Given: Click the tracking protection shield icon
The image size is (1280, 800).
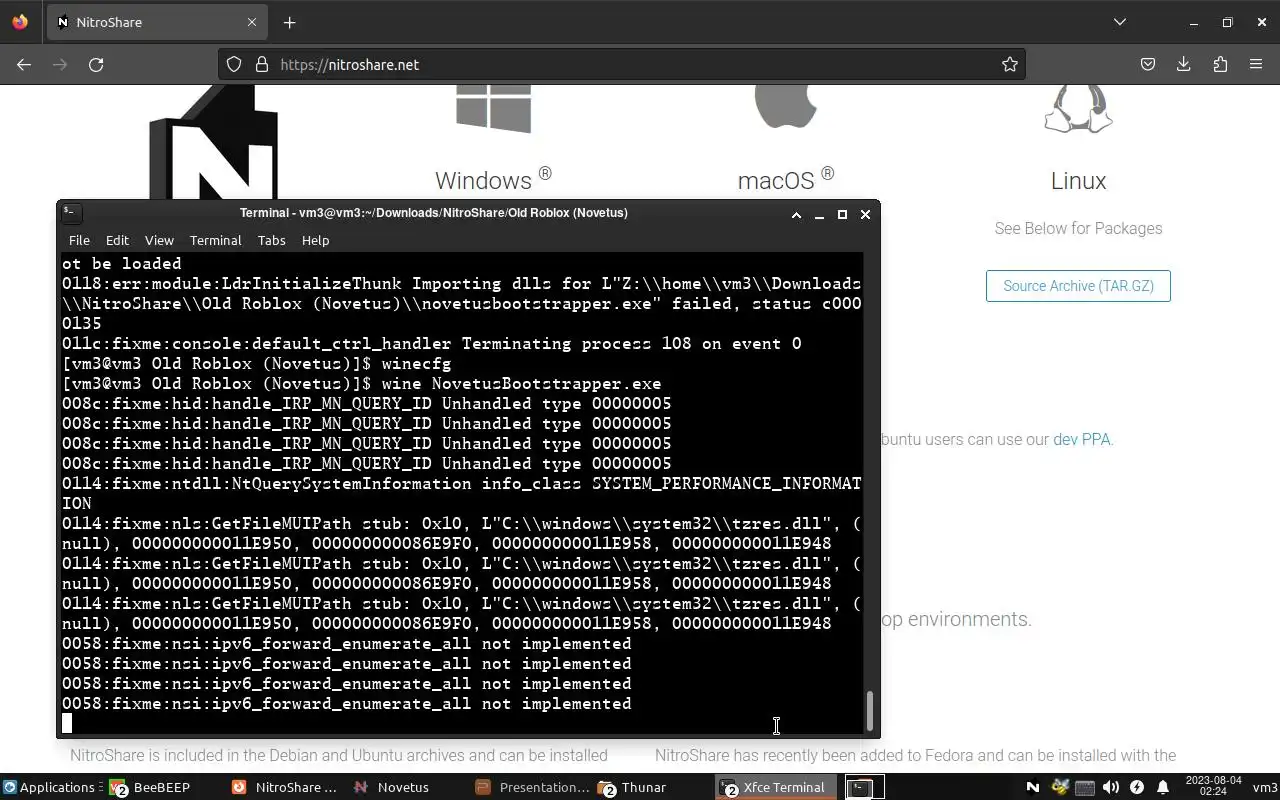Looking at the screenshot, I should pyautogui.click(x=234, y=64).
